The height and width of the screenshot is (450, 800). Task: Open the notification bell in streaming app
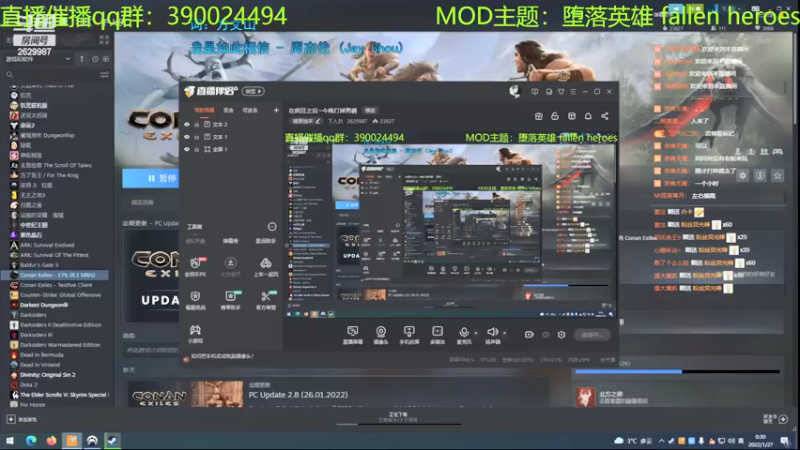[588, 116]
